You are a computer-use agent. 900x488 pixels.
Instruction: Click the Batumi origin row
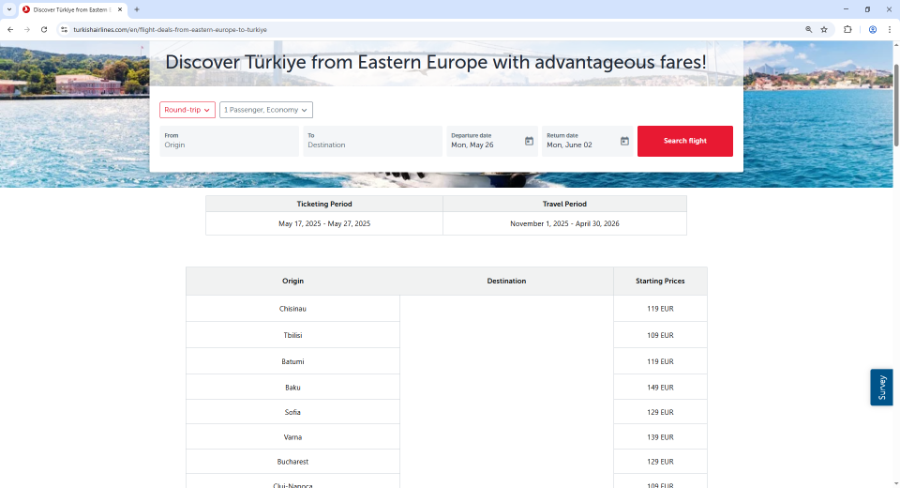point(293,361)
